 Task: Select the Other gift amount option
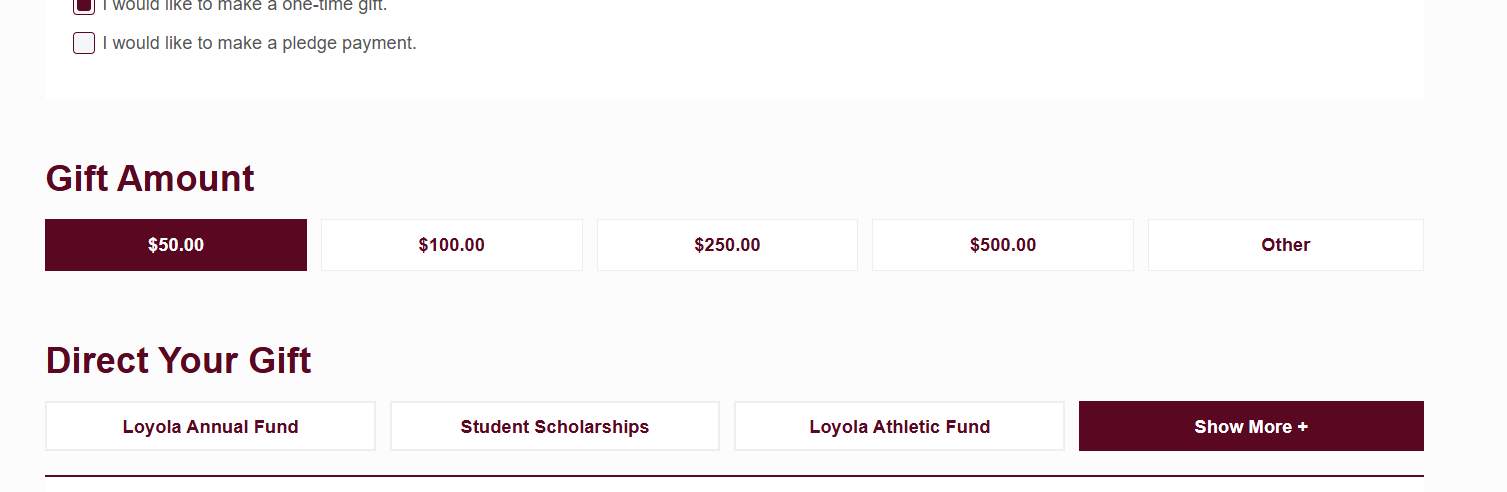[1285, 245]
